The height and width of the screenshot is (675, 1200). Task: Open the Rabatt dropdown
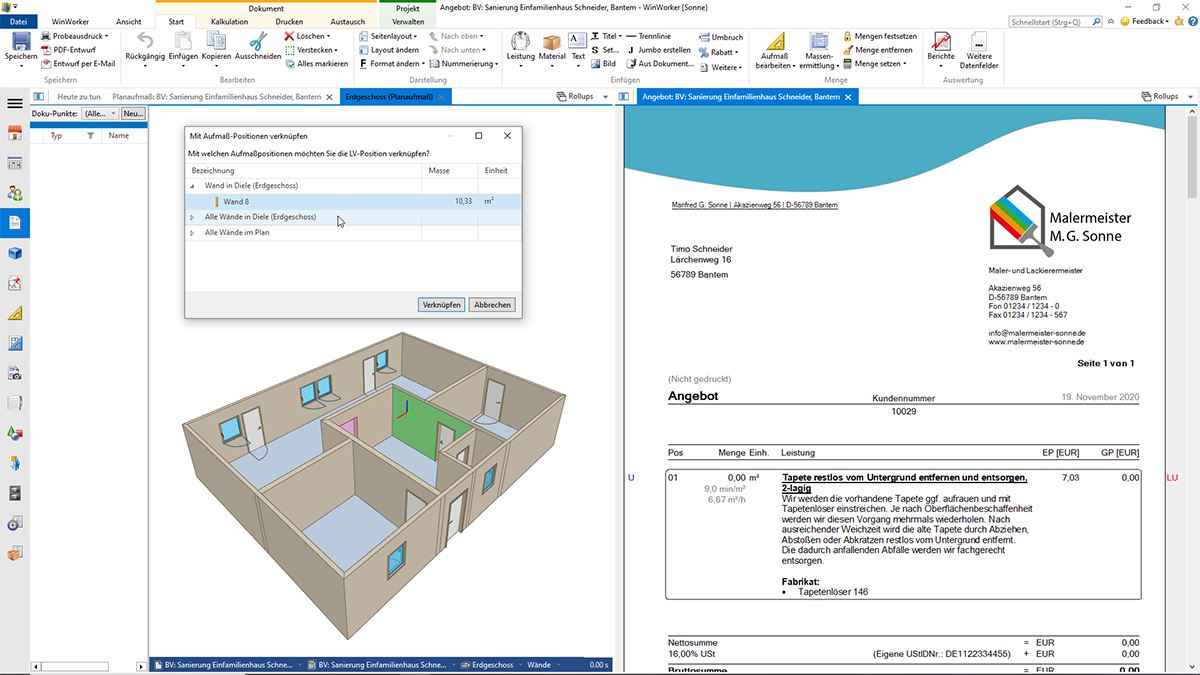click(721, 52)
